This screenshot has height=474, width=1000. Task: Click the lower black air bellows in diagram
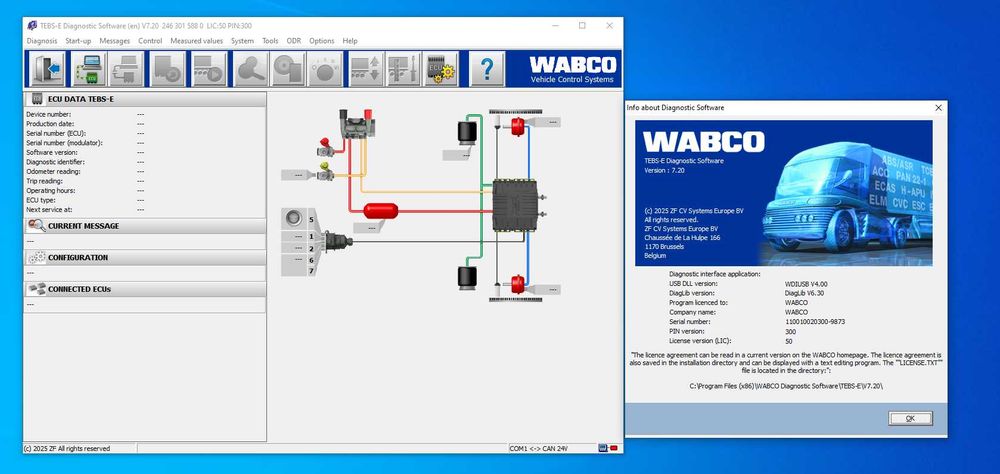[x=467, y=278]
